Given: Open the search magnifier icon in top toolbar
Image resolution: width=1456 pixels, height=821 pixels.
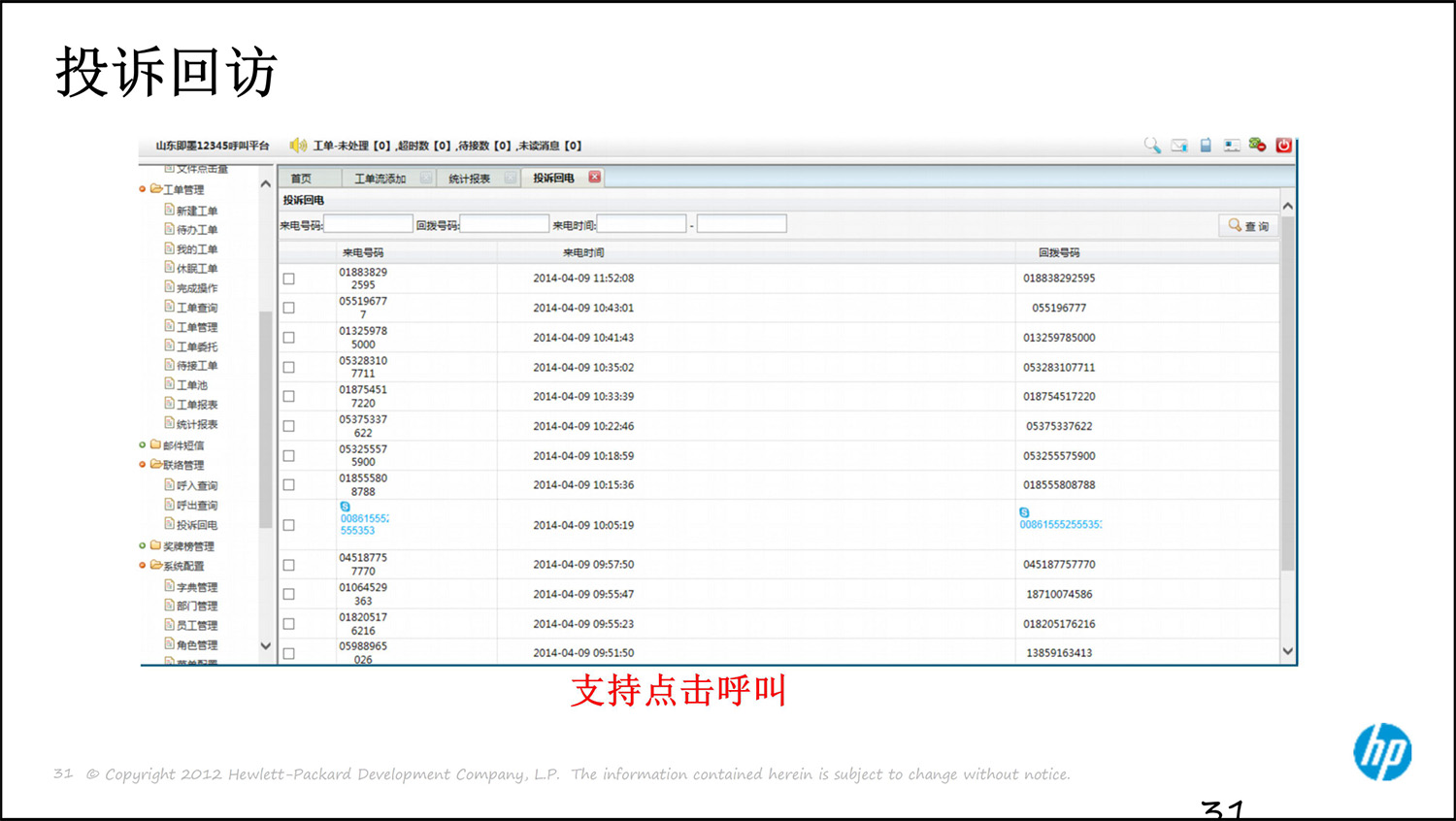Looking at the screenshot, I should pyautogui.click(x=1152, y=144).
